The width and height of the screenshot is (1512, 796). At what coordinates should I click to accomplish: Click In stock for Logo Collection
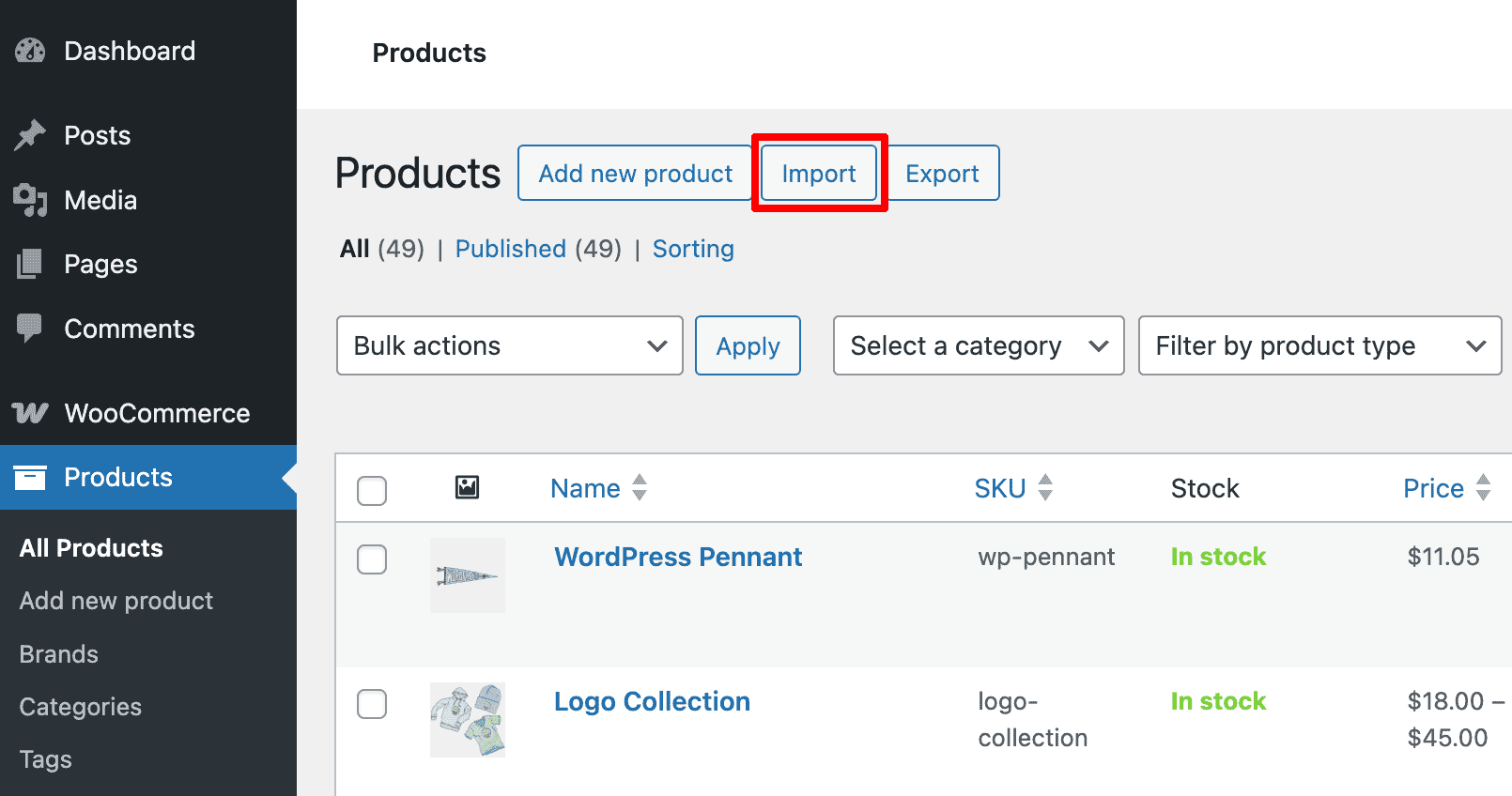[1218, 701]
